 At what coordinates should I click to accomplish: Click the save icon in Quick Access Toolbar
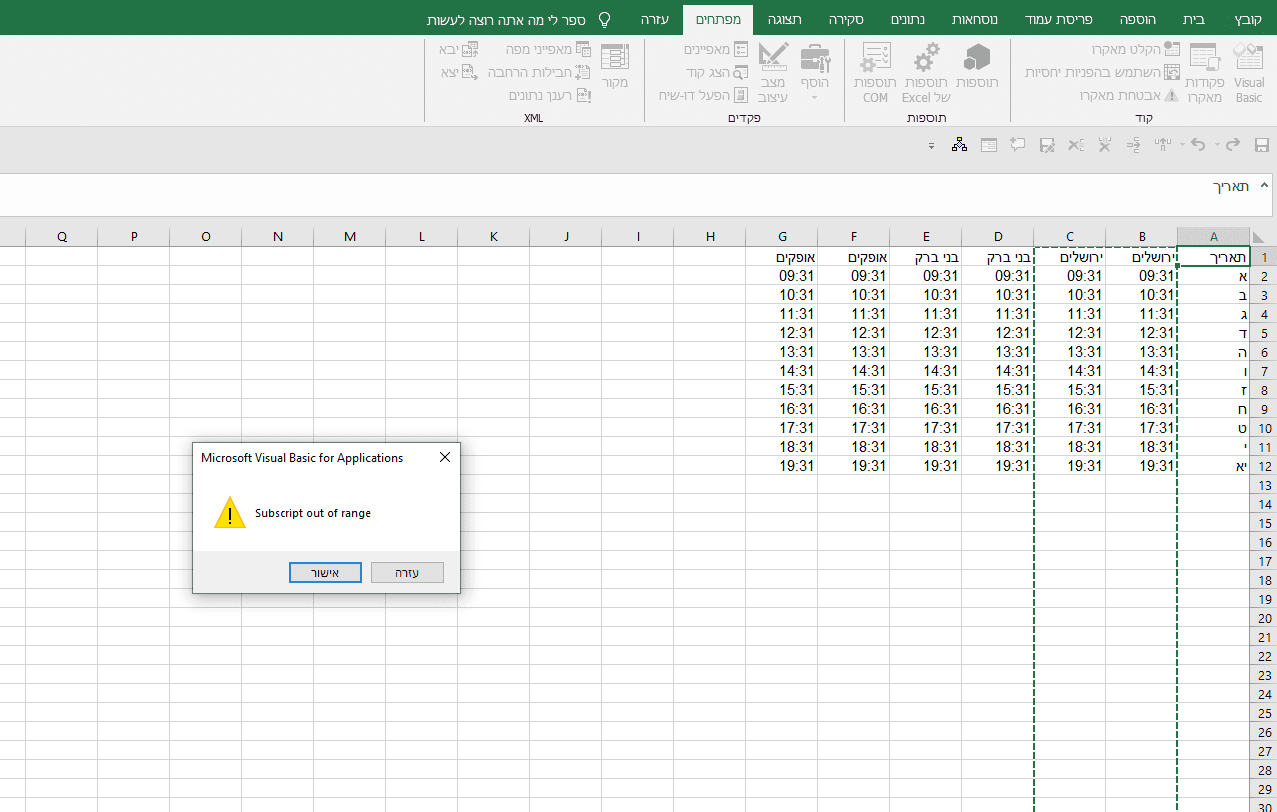pos(1261,145)
